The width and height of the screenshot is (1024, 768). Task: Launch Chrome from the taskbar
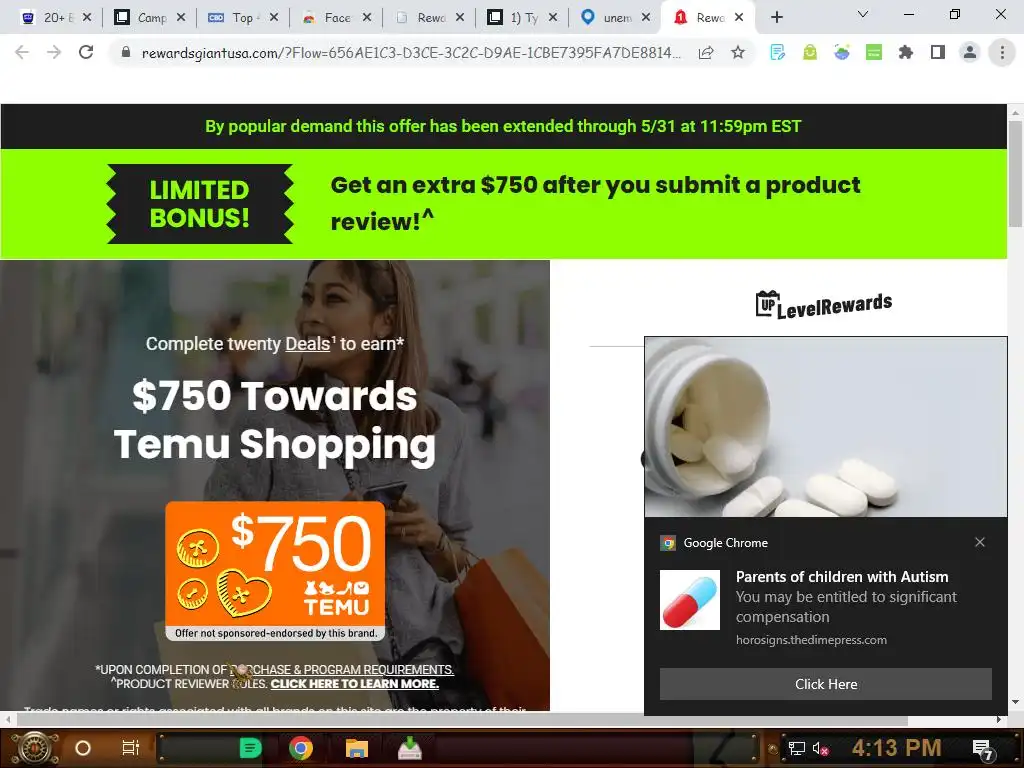(300, 748)
